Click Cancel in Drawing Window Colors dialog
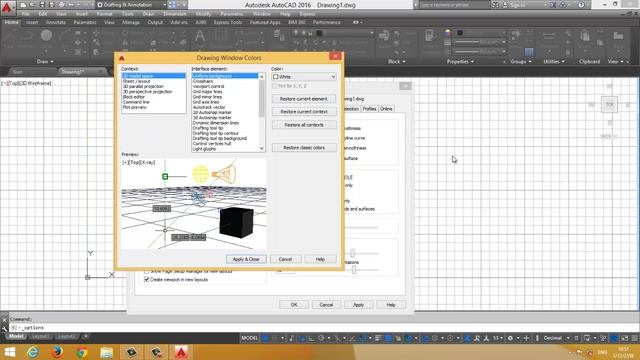Image resolution: width=640 pixels, height=360 pixels. [x=285, y=259]
